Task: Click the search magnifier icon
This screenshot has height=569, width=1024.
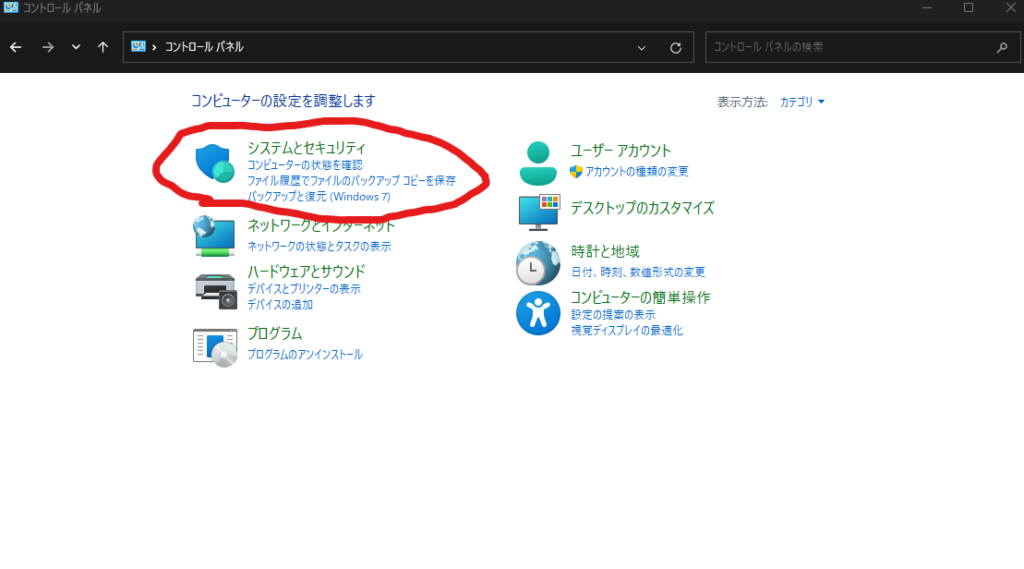Action: coord(1002,47)
